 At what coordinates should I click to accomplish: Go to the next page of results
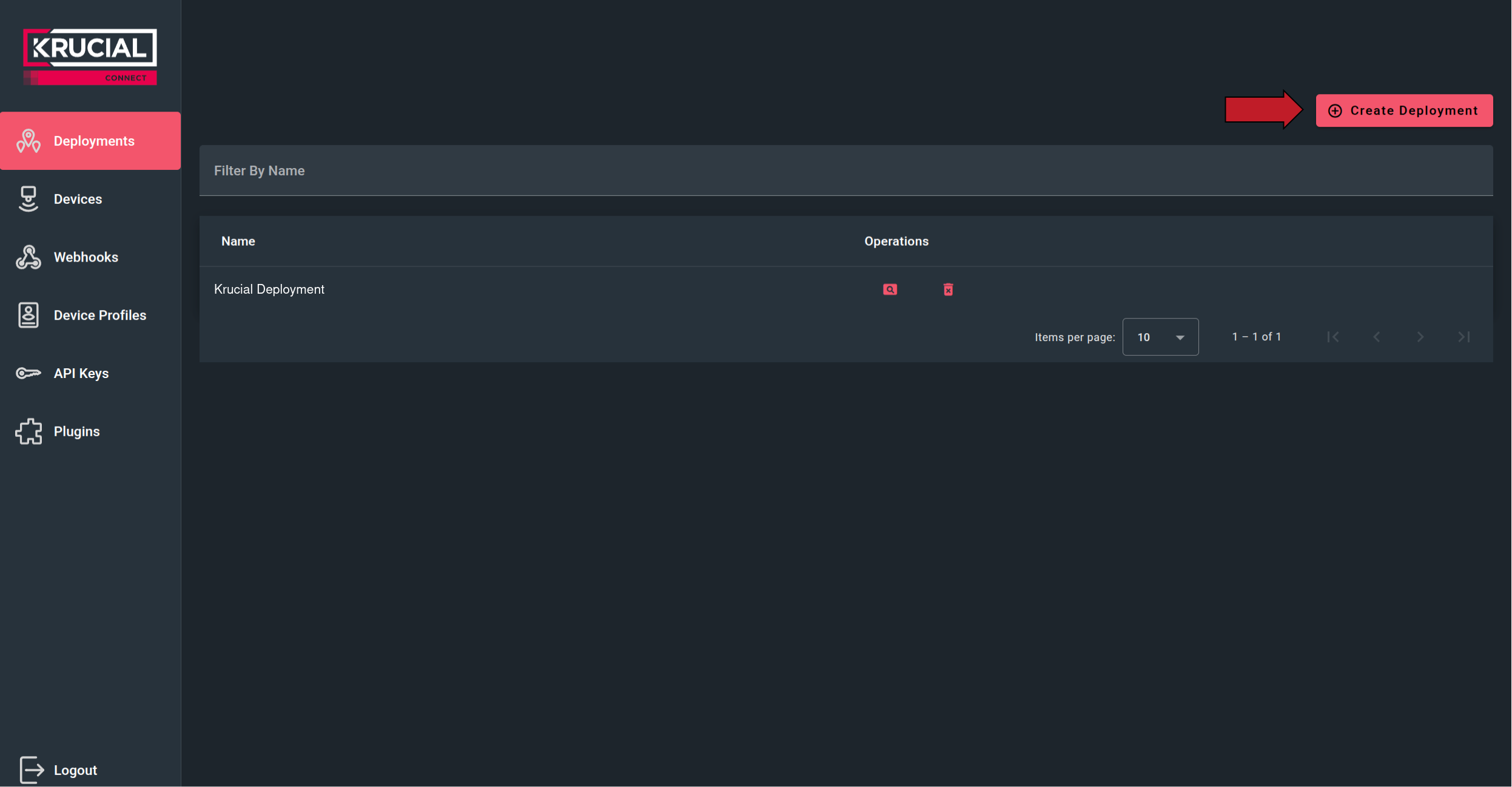[1420, 337]
